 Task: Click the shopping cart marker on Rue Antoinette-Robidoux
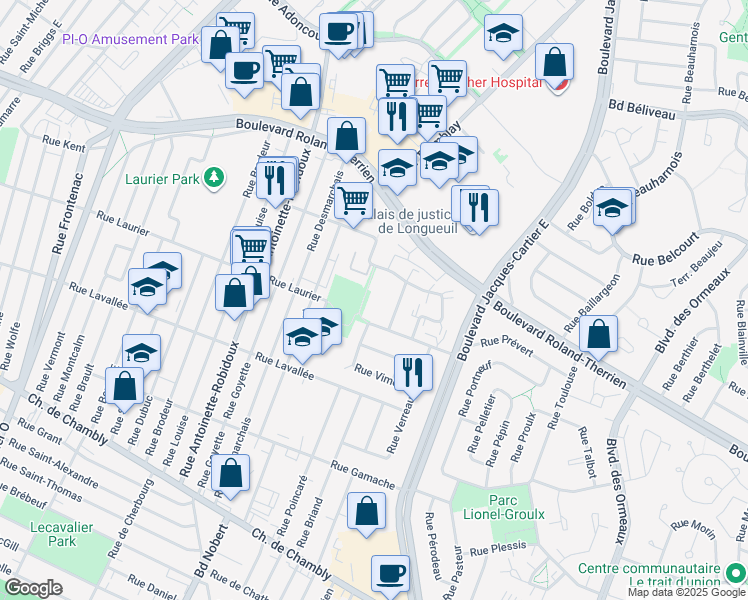point(251,248)
